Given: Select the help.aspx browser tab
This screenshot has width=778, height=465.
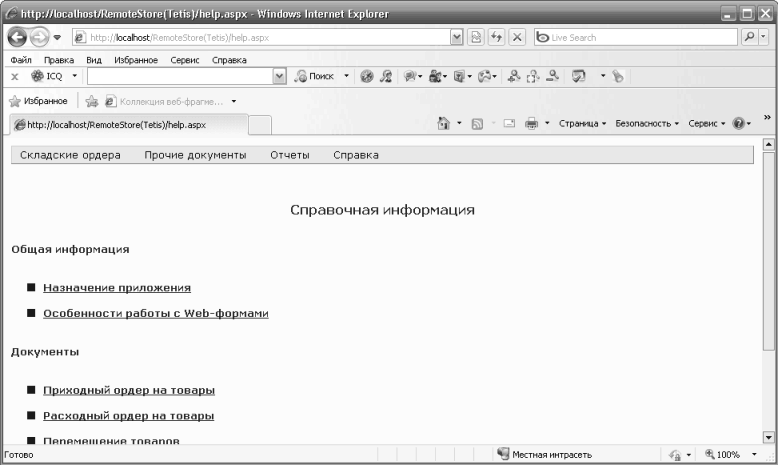Looking at the screenshot, I should (129, 125).
